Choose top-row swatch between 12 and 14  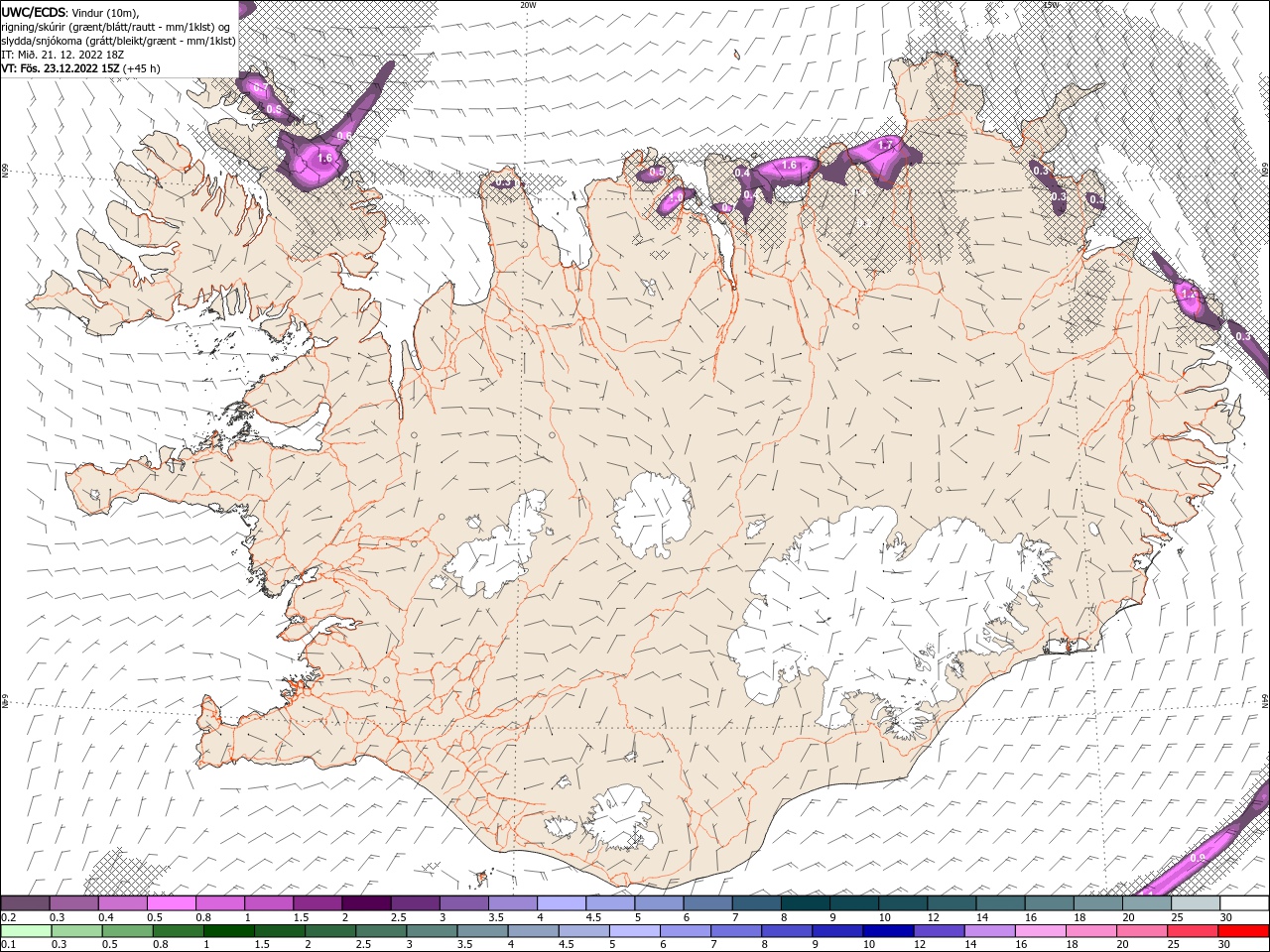pyautogui.click(x=952, y=903)
